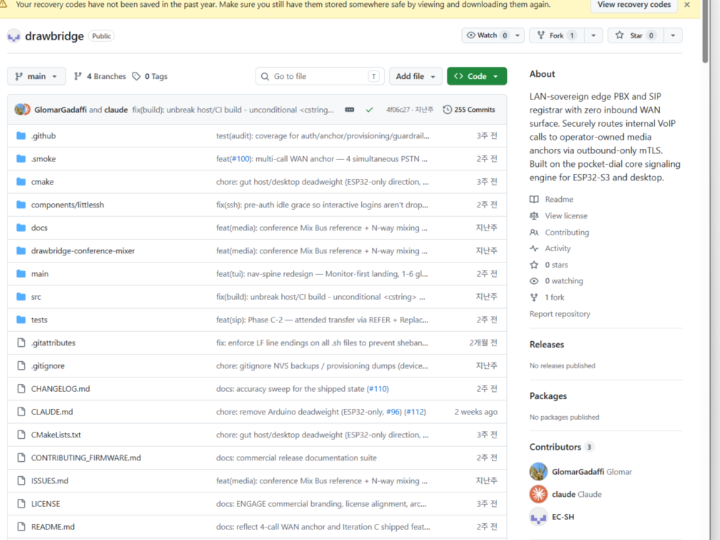This screenshot has height=540, width=720.
Task: Expand commit message ellipsis icon
Action: pos(349,110)
